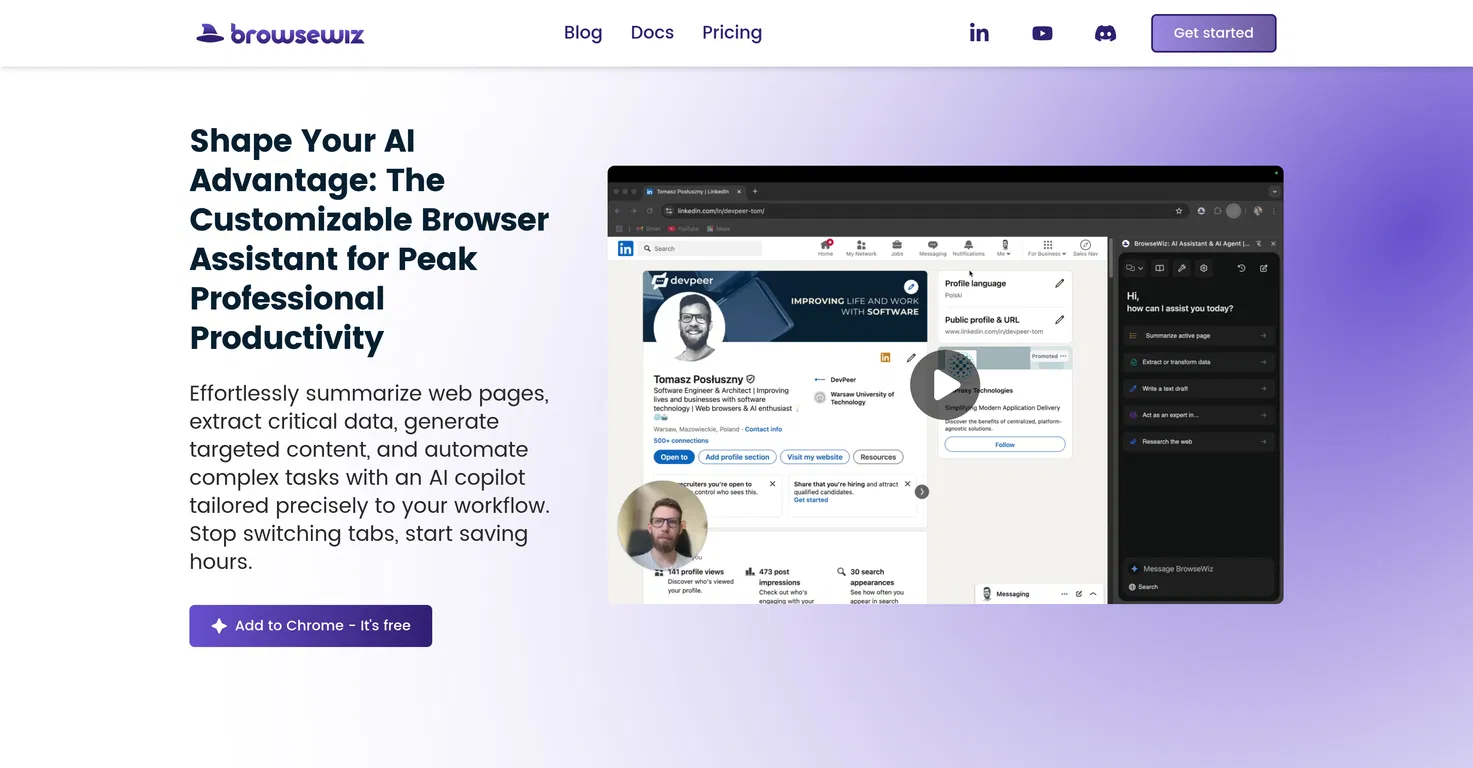This screenshot has height=768, width=1473.
Task: Click the Resources button in video
Action: [x=878, y=457]
